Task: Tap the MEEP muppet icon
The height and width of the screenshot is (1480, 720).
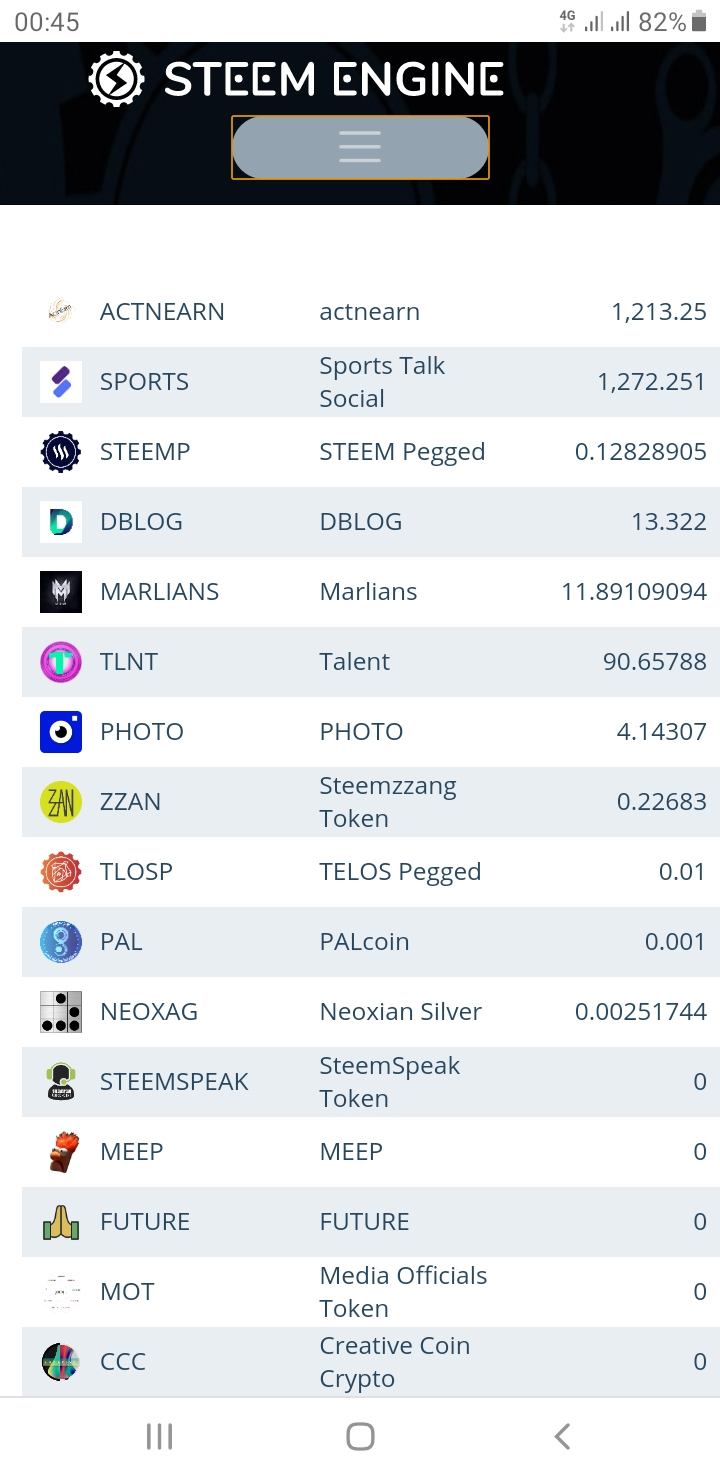Action: tap(61, 1152)
